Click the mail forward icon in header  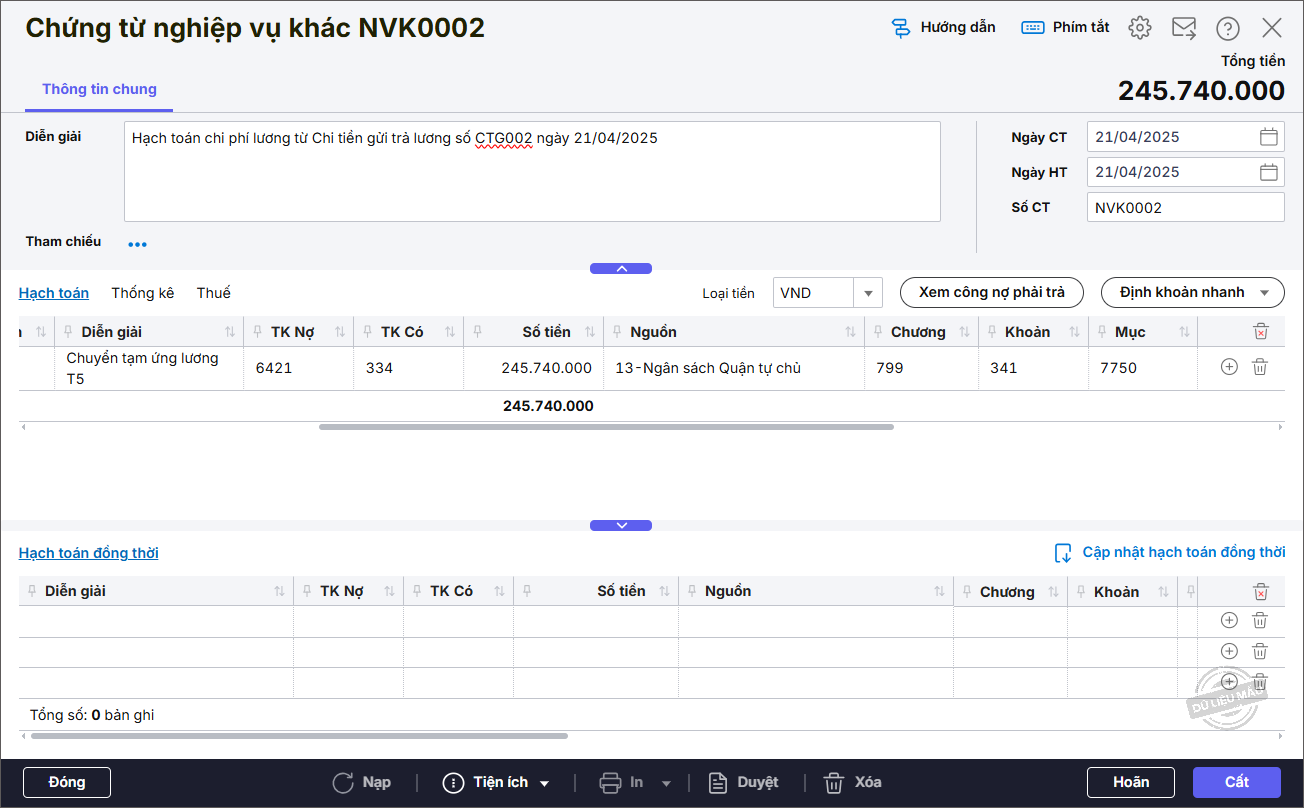[x=1184, y=28]
